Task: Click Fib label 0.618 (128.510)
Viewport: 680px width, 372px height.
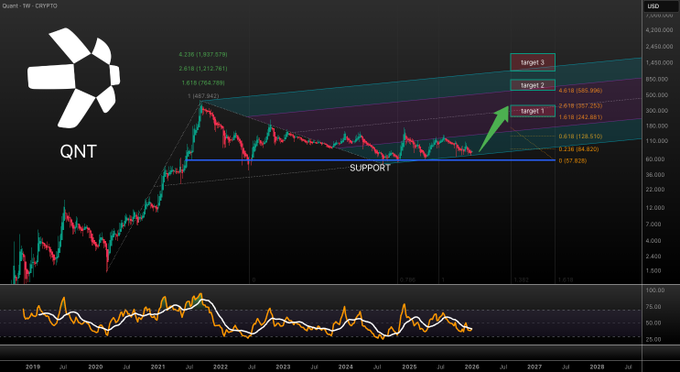Action: (x=580, y=136)
